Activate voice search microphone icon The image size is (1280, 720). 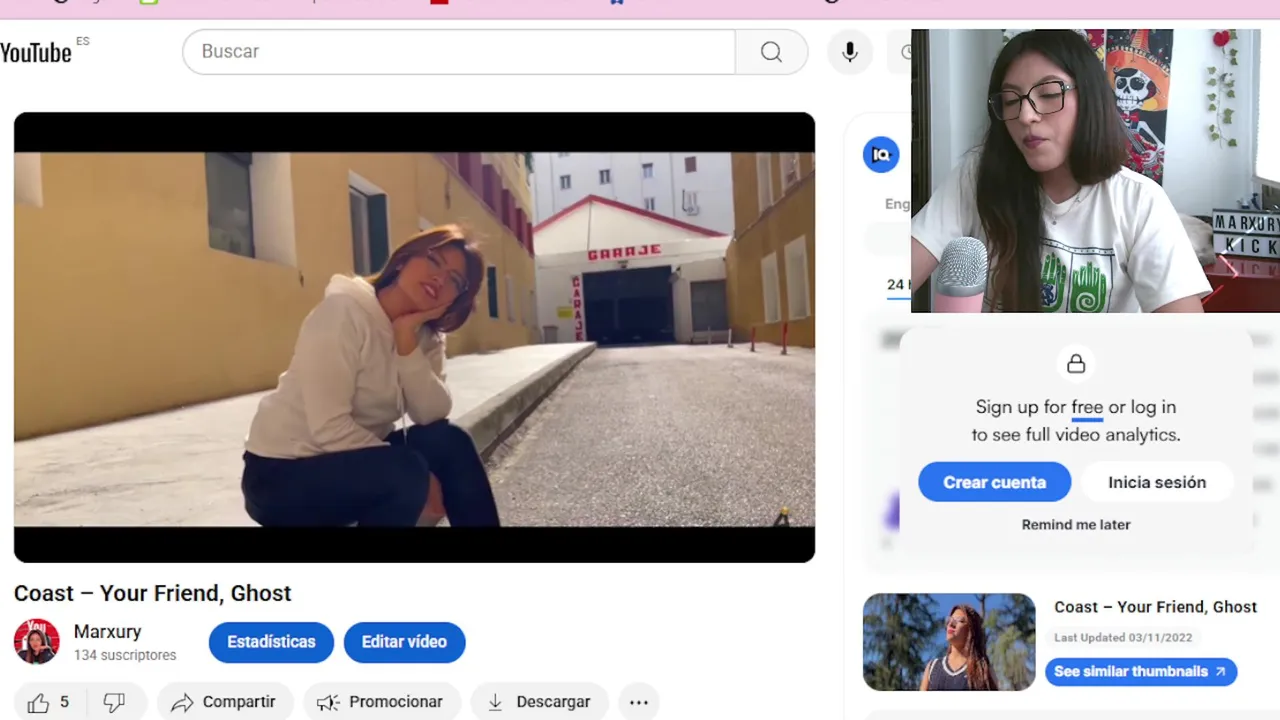[850, 51]
